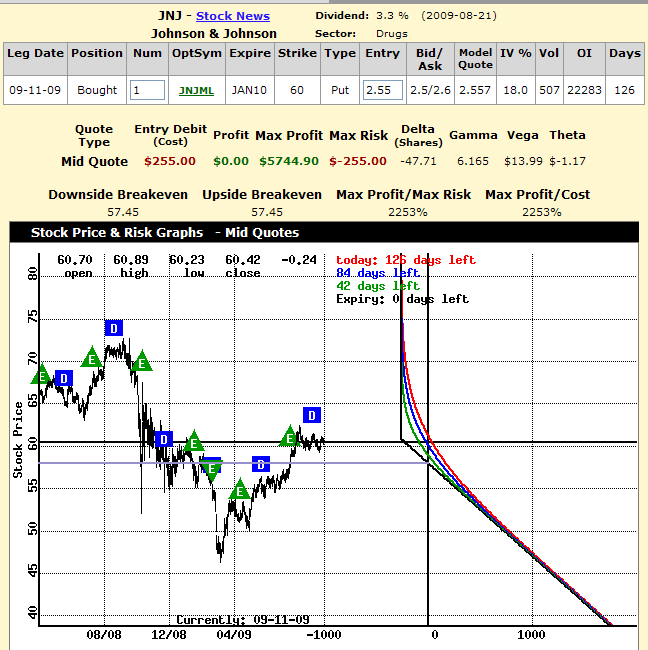The image size is (648, 650).
Task: Click the Drugs sector value
Action: tap(392, 34)
